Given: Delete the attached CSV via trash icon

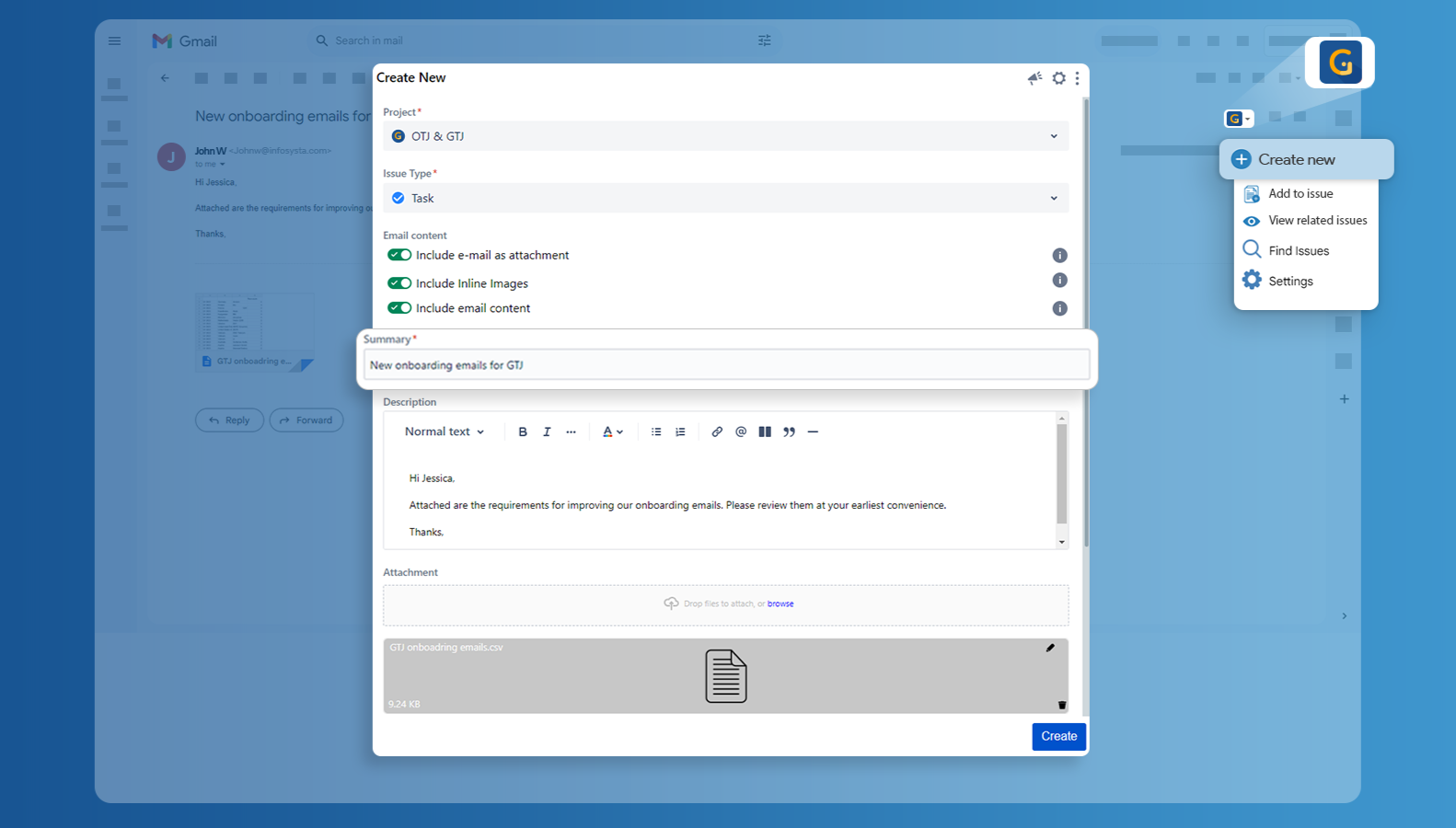Looking at the screenshot, I should 1061,705.
